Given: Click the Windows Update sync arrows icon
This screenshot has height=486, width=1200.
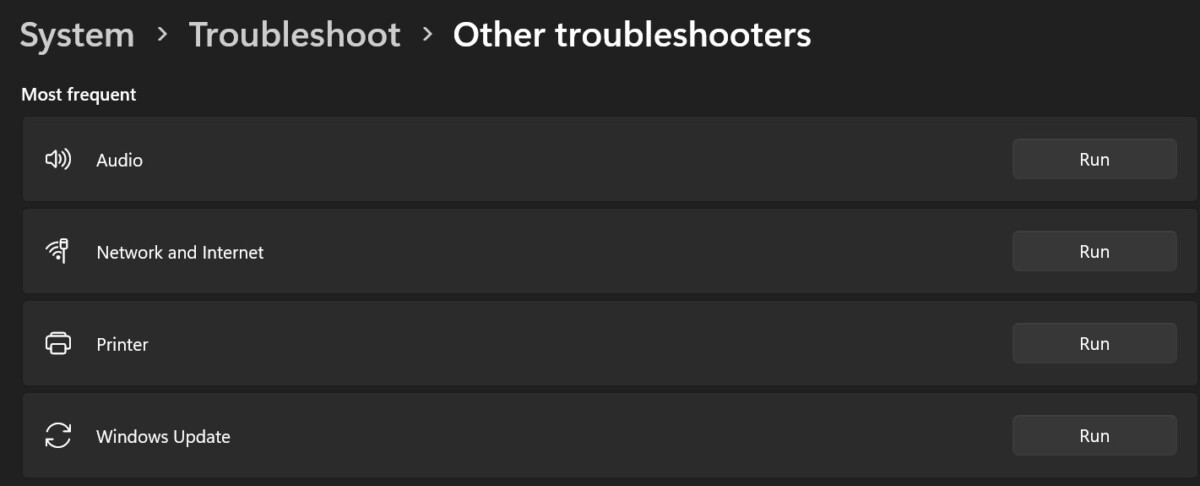Looking at the screenshot, I should click(x=58, y=436).
